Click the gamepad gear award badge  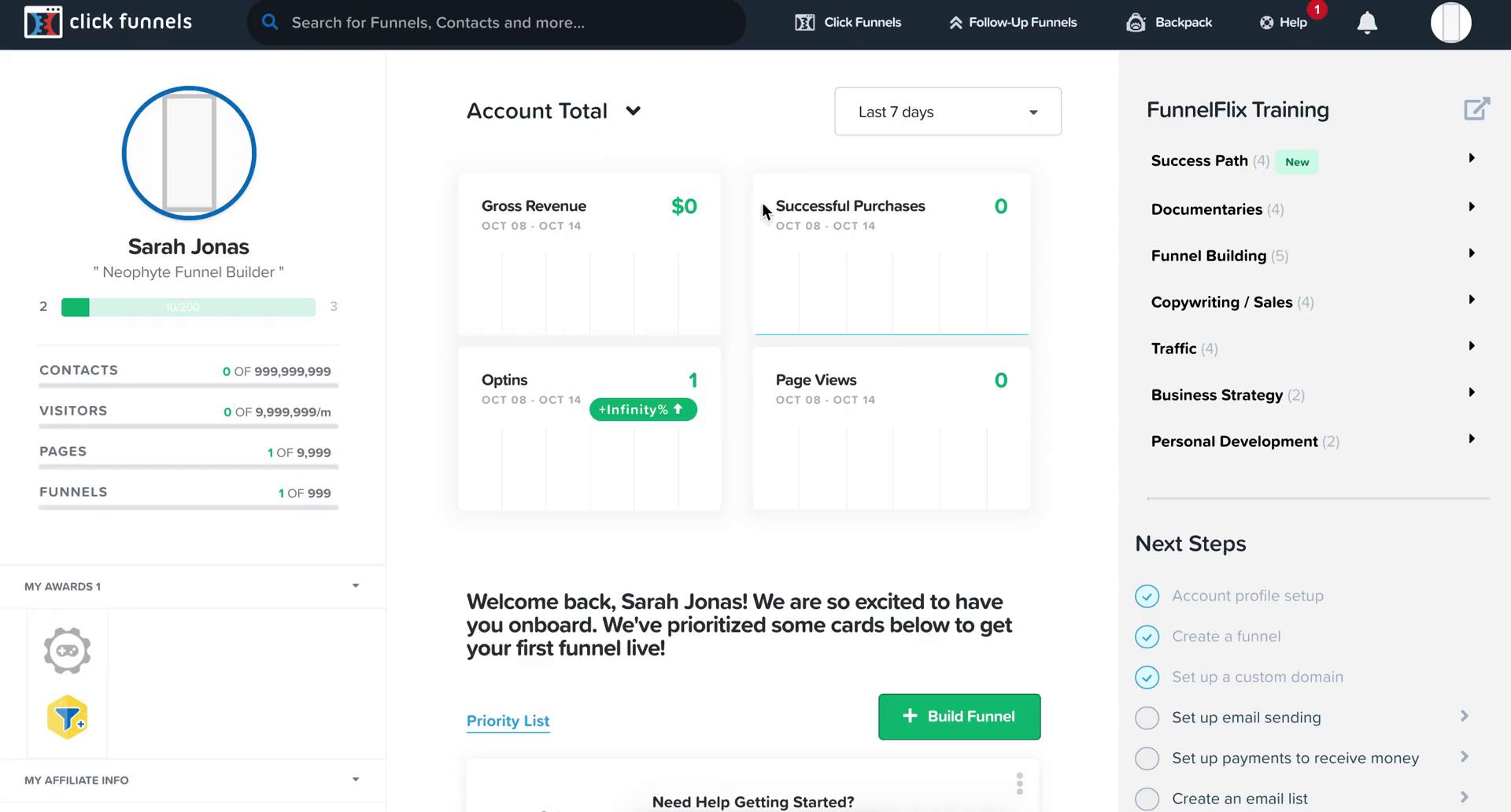coord(67,650)
